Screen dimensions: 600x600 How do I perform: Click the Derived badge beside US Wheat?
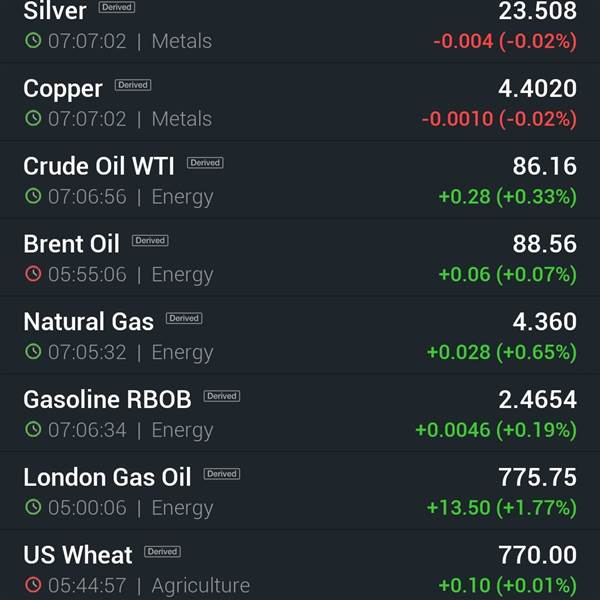click(162, 551)
